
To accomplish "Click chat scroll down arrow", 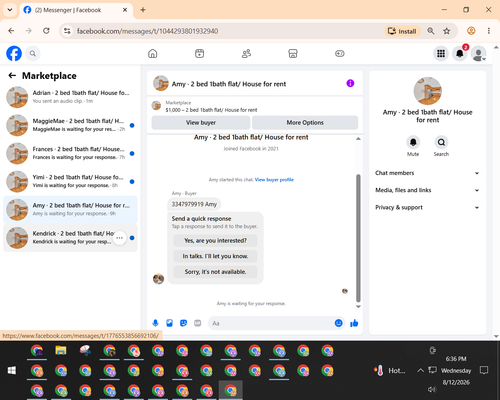I will pos(358,306).
